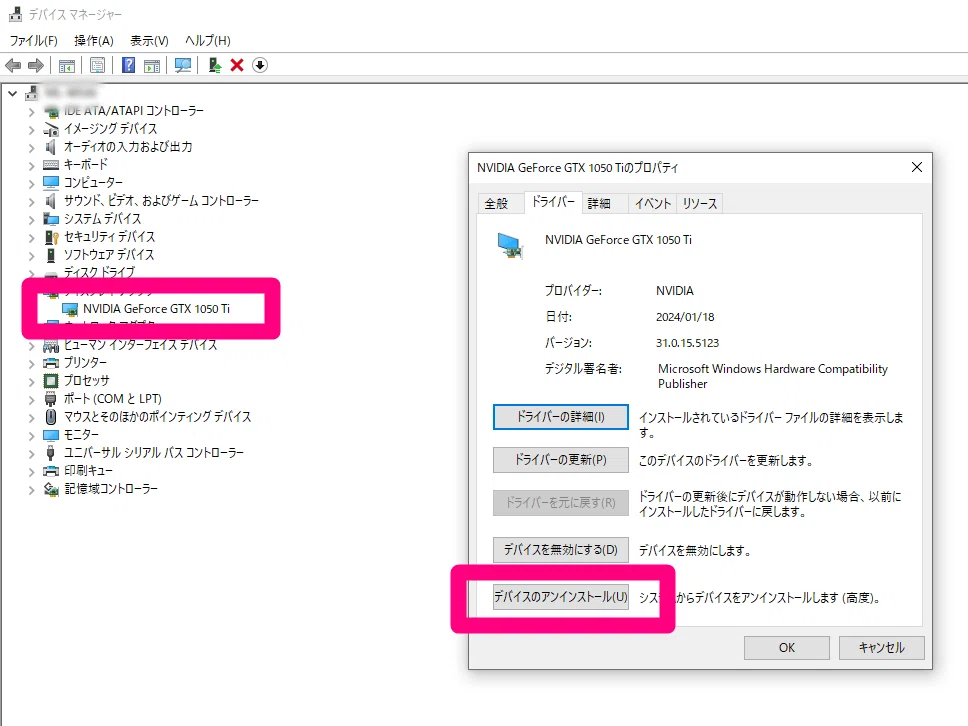Click the コンピューター monitor icon
Viewport: 968px width, 726px height.
pyautogui.click(x=51, y=183)
